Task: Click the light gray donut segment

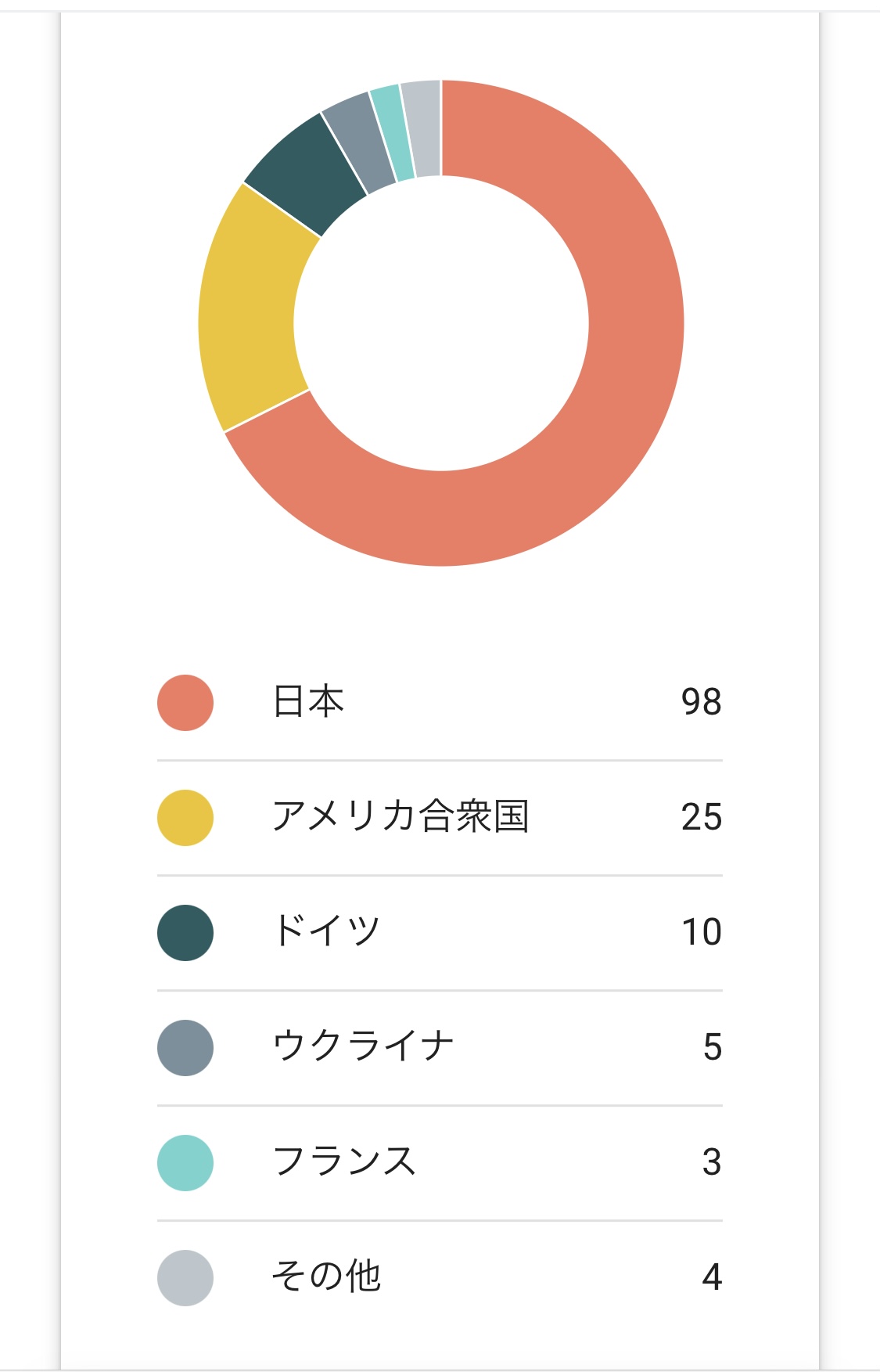Action: click(x=422, y=128)
